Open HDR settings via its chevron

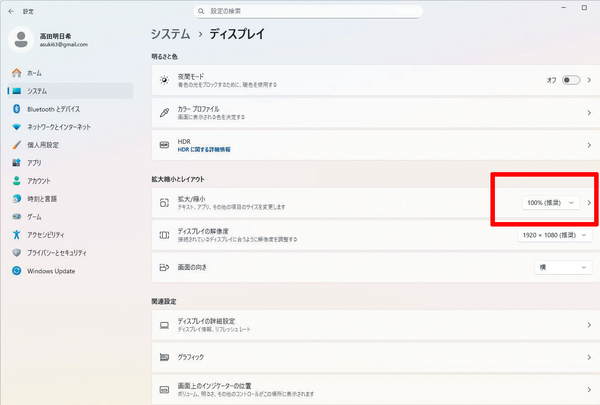pyautogui.click(x=589, y=145)
